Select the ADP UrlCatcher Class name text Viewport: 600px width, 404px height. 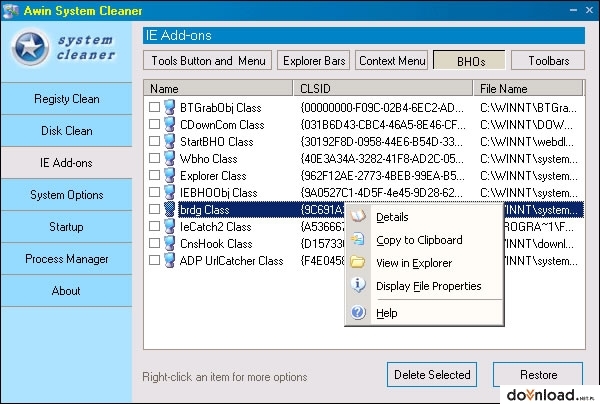coord(232,261)
